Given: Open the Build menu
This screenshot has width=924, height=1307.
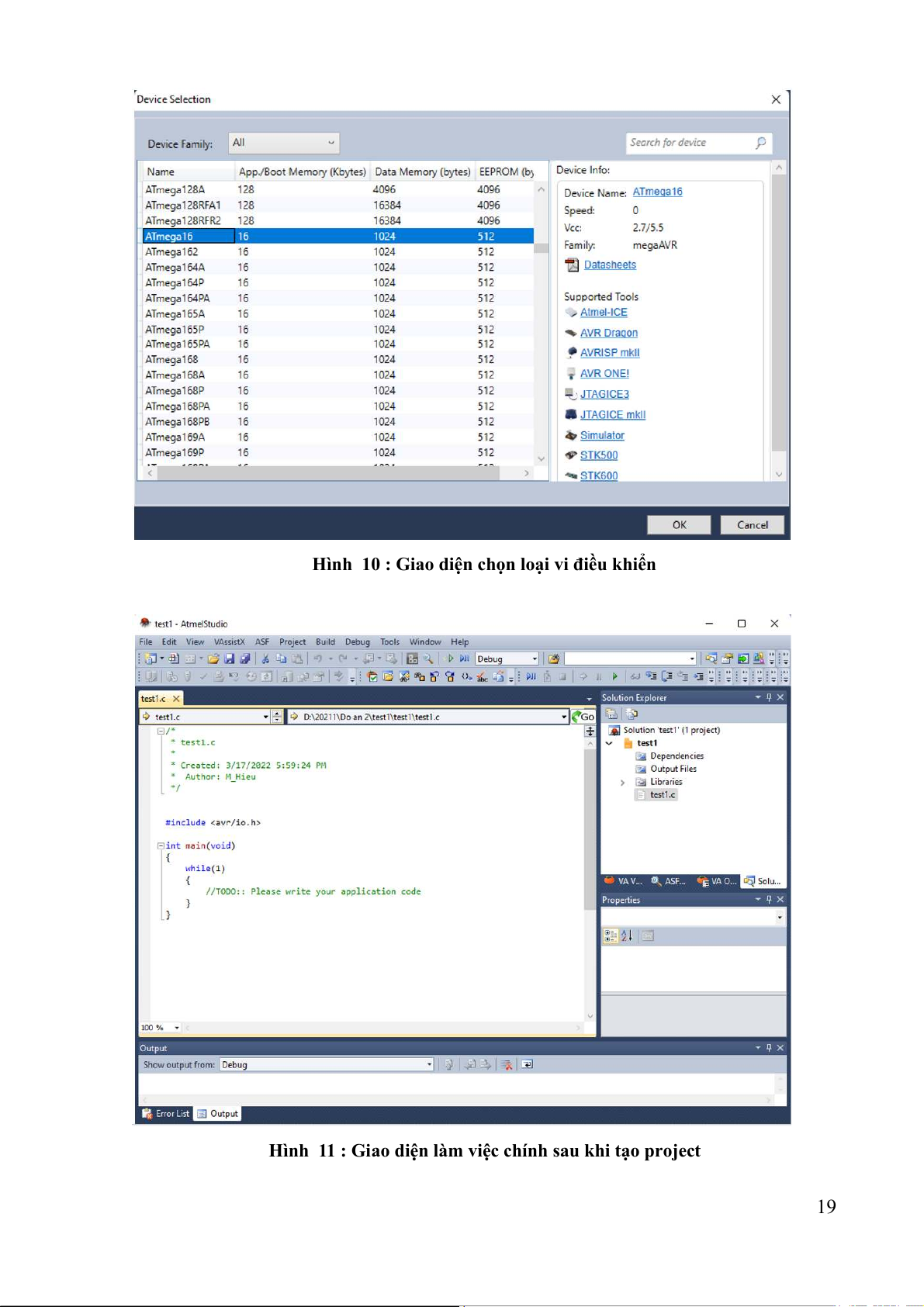Looking at the screenshot, I should pyautogui.click(x=325, y=642).
